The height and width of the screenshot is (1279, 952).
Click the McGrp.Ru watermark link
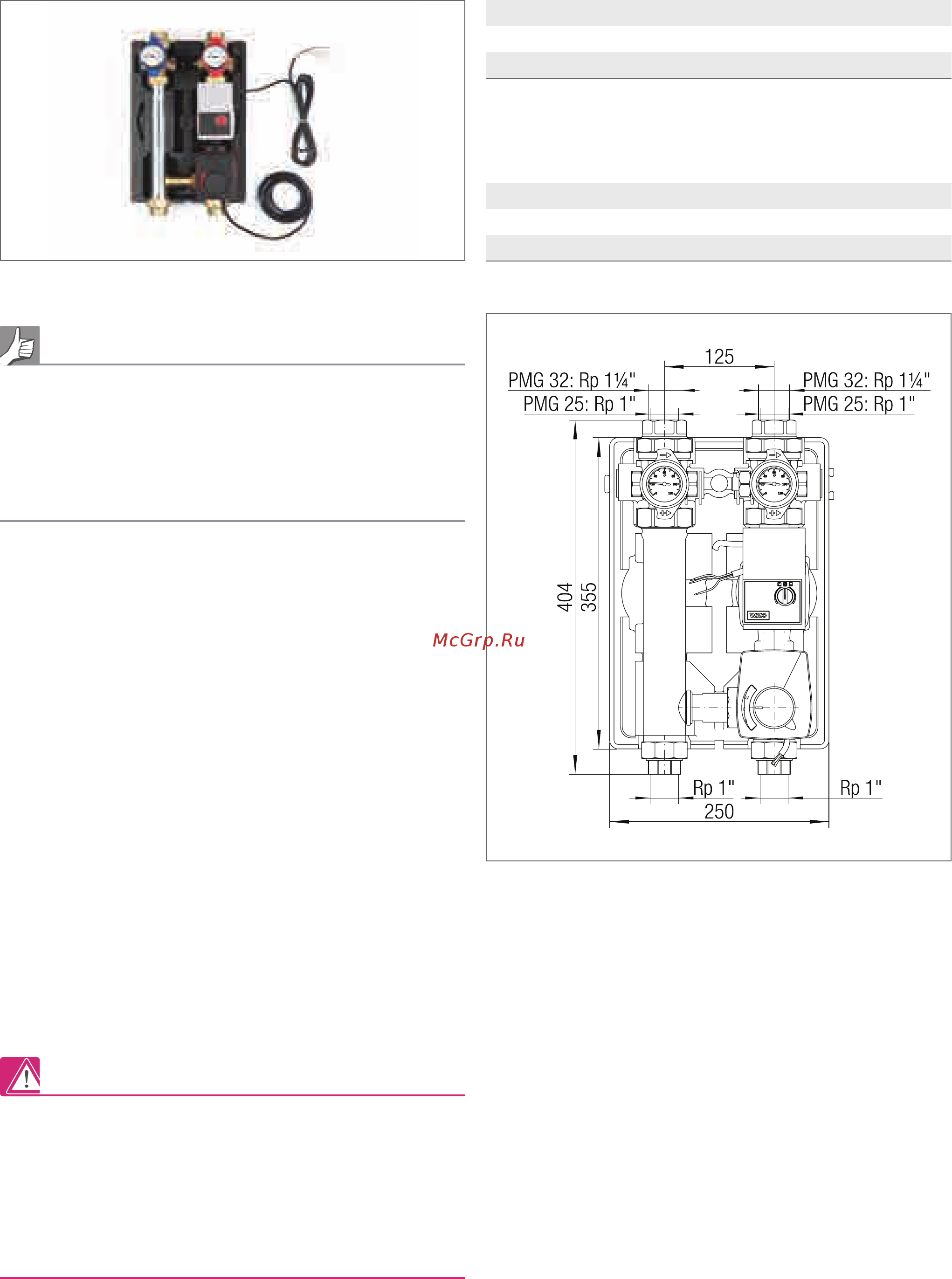tap(478, 640)
